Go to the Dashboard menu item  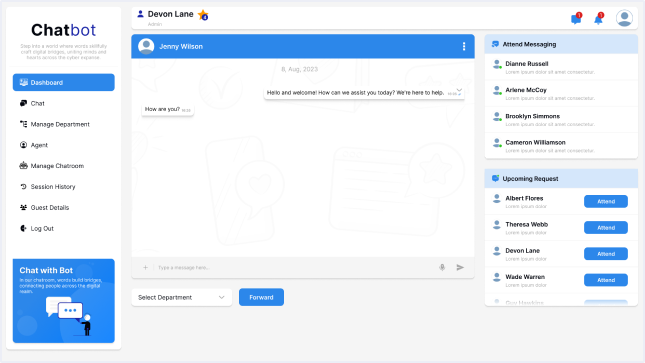click(63, 82)
